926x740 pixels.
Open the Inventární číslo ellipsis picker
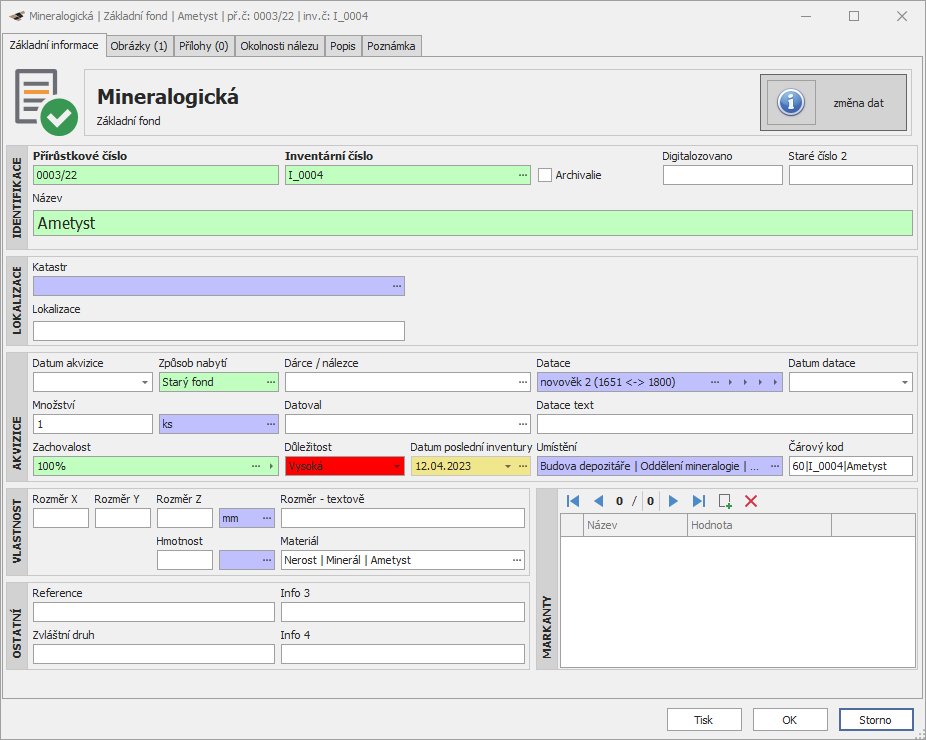pos(523,175)
